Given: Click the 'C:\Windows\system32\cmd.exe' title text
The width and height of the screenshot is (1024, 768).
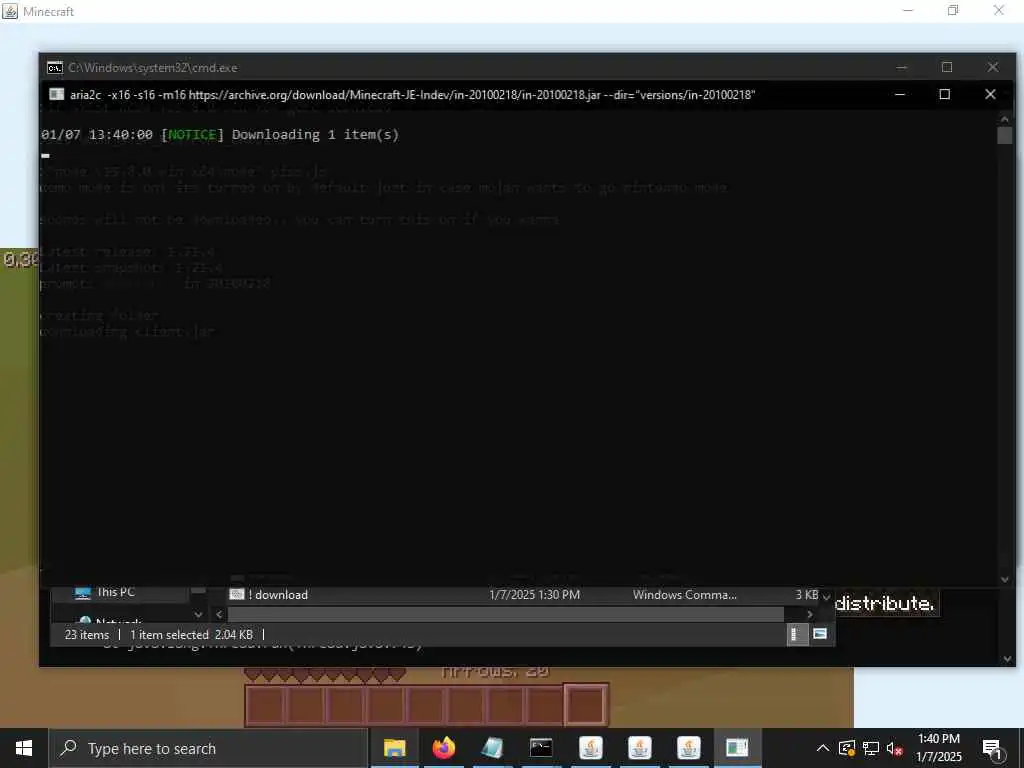Looking at the screenshot, I should (x=153, y=67).
